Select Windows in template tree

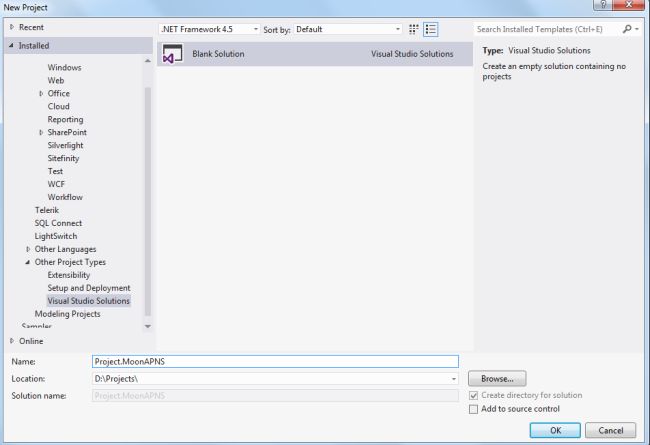click(x=64, y=67)
